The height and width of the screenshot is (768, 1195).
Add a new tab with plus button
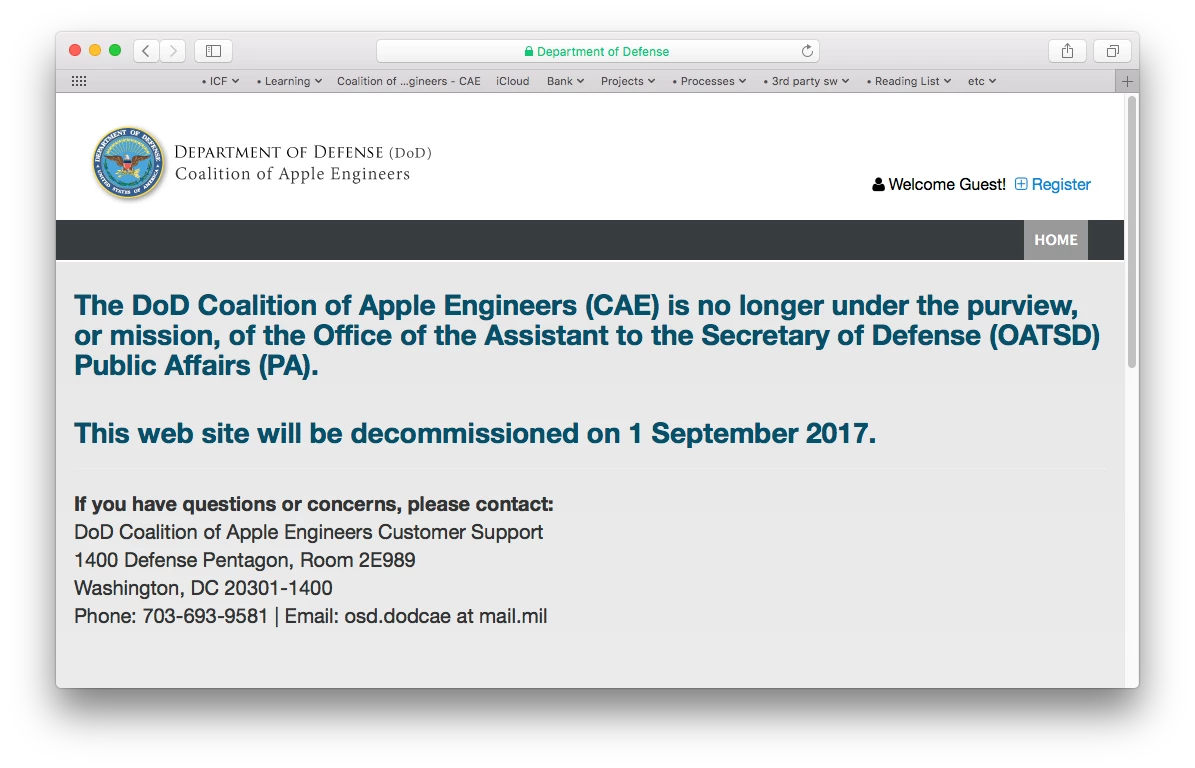click(1127, 81)
